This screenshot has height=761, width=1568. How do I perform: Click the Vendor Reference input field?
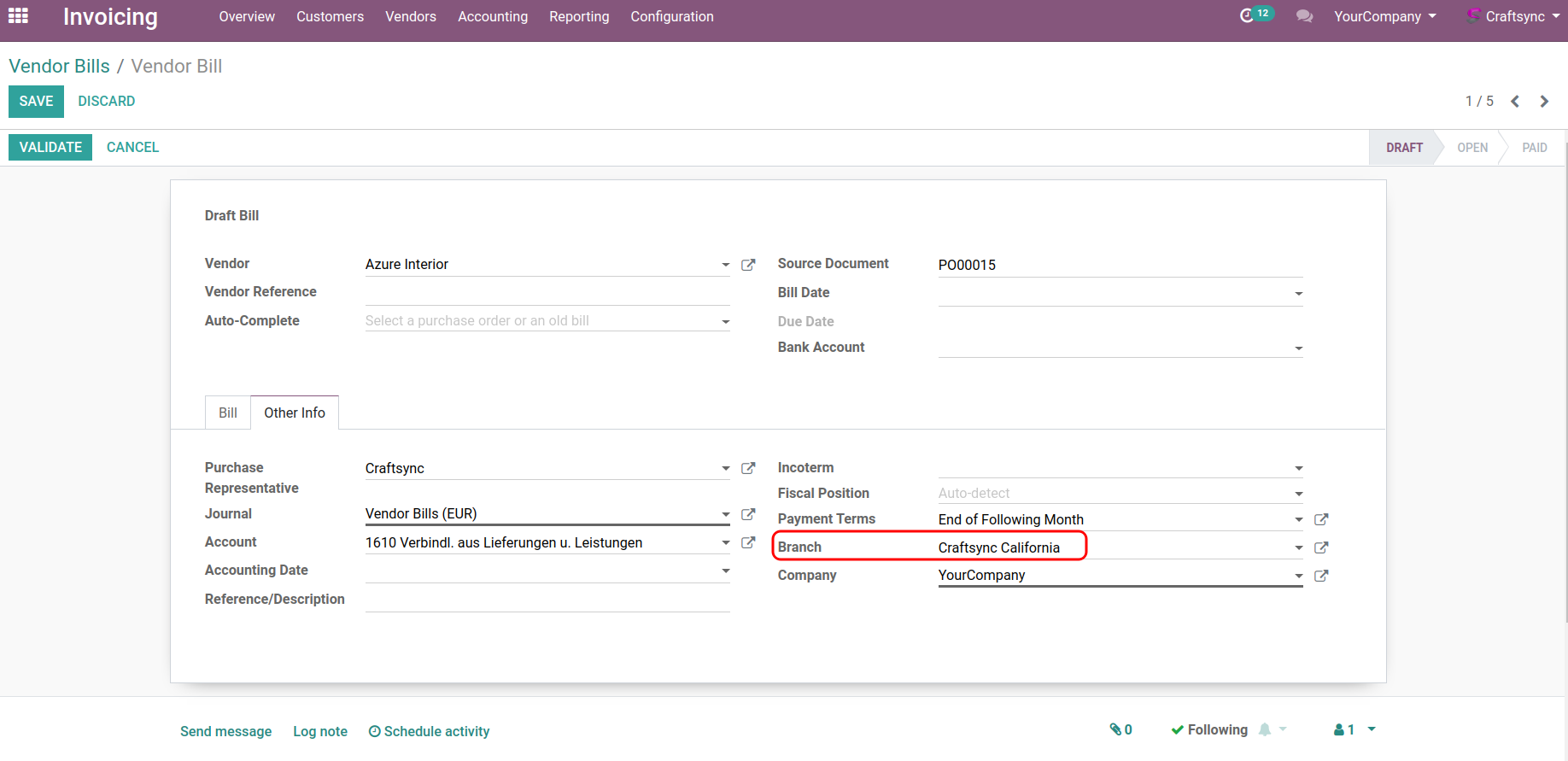(x=547, y=292)
